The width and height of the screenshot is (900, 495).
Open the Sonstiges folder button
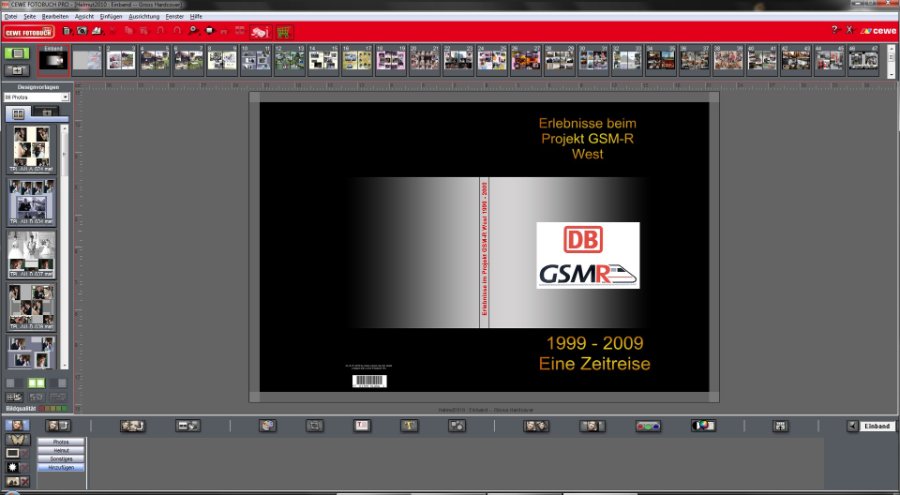[x=61, y=459]
